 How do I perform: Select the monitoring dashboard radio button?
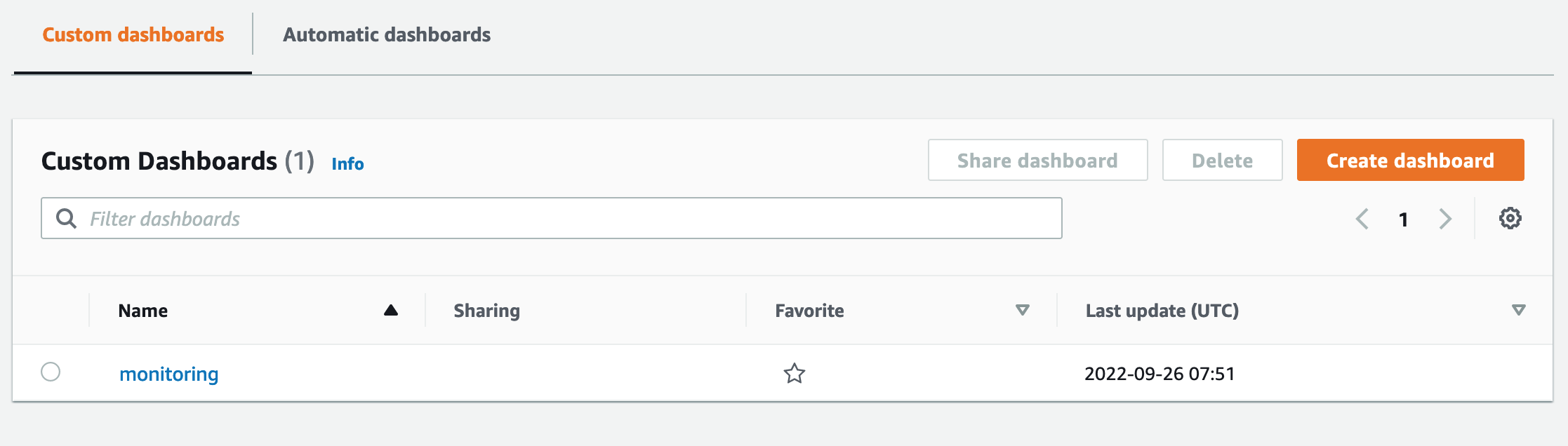coord(51,372)
